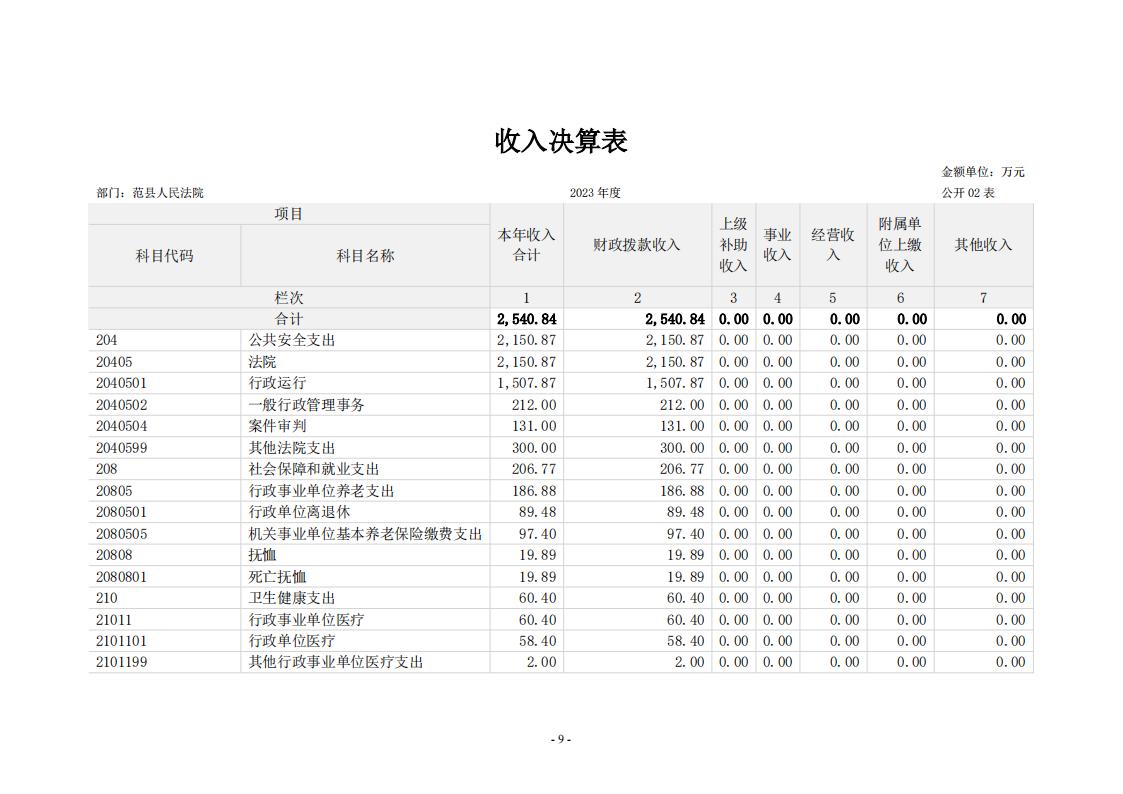
Task: Click subject code 21011
Action: [114, 619]
